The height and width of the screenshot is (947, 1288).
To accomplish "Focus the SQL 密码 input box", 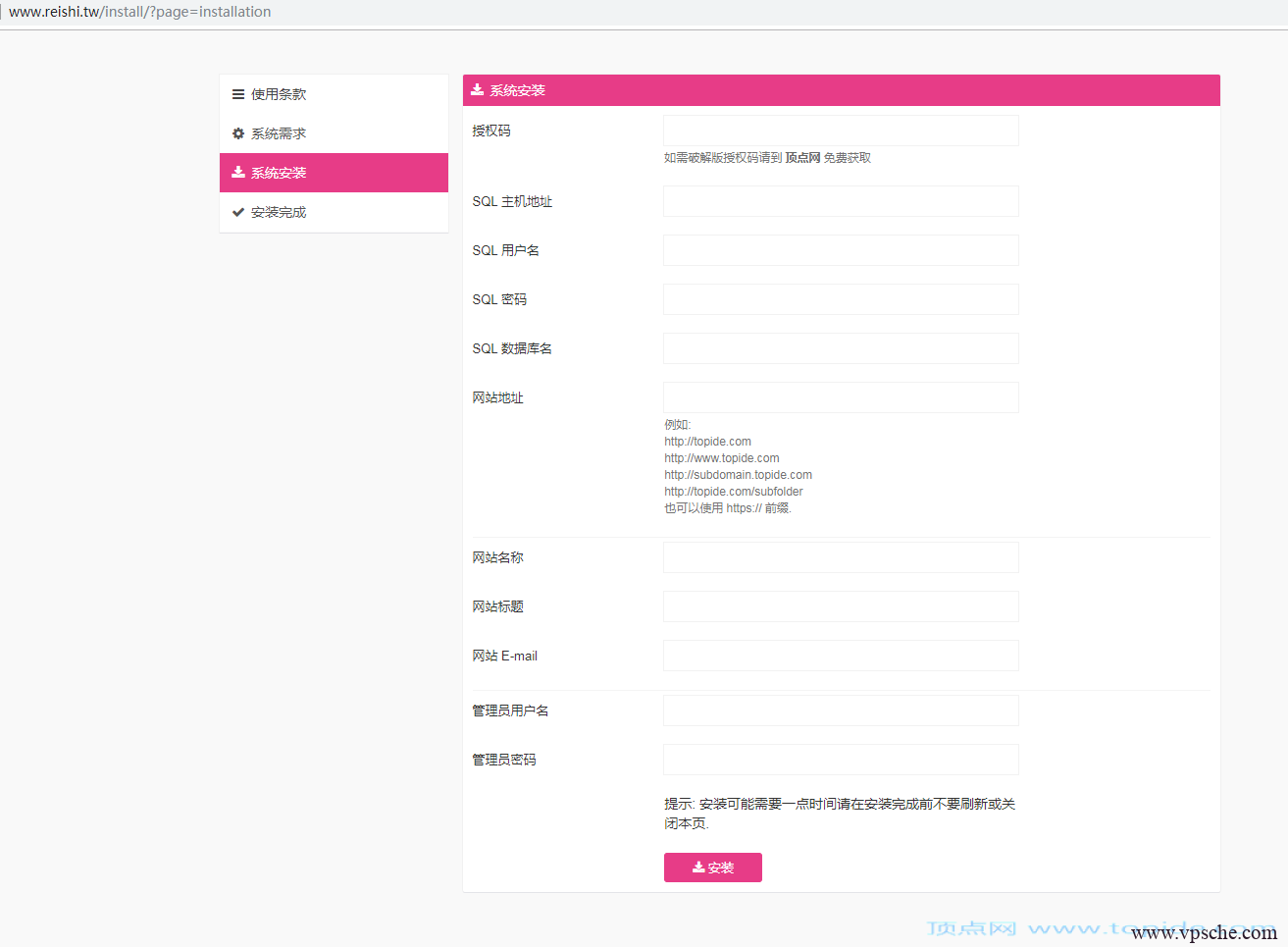I will click(x=841, y=299).
